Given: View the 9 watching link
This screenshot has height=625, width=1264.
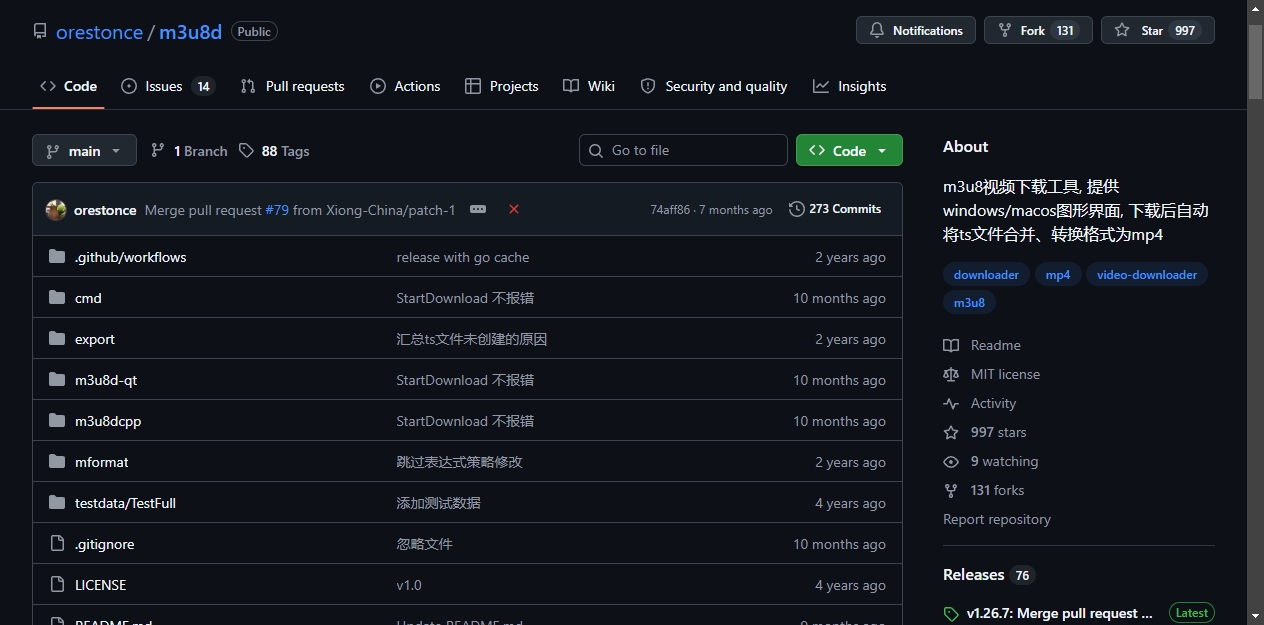Looking at the screenshot, I should 991,461.
